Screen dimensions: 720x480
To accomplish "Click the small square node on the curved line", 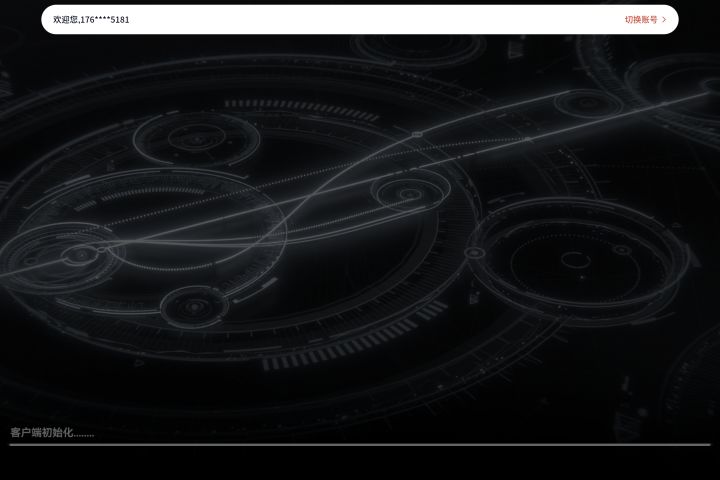I will point(417,134).
